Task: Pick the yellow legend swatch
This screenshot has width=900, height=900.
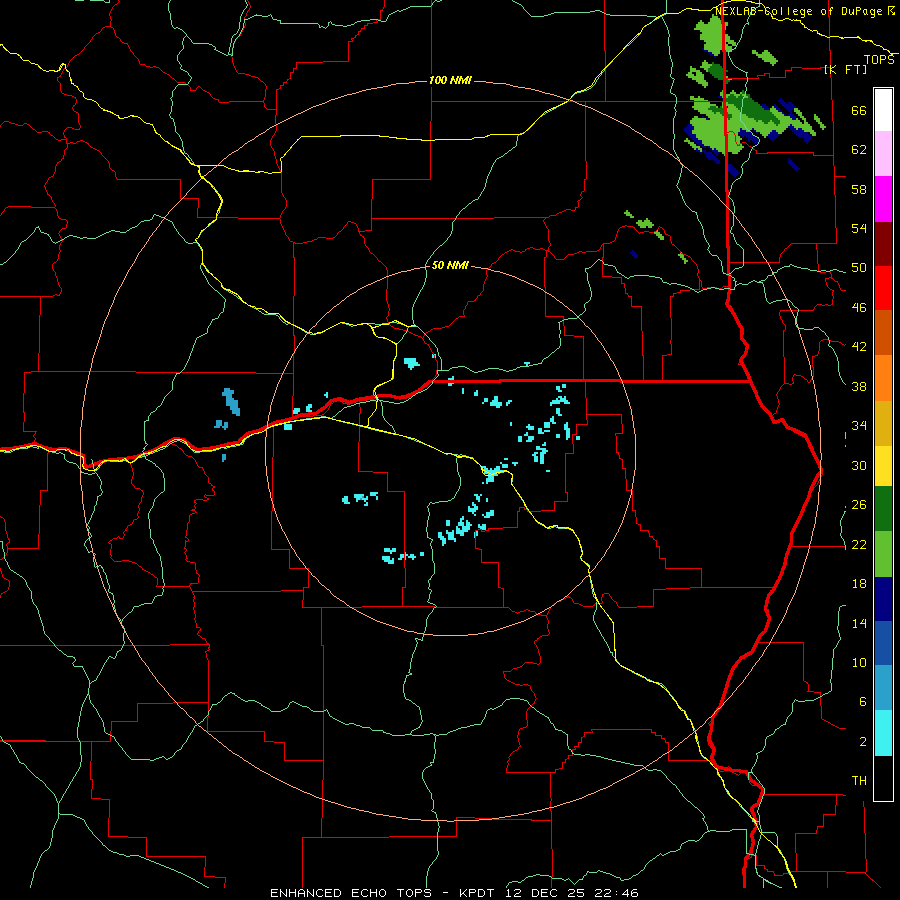Action: pos(883,465)
